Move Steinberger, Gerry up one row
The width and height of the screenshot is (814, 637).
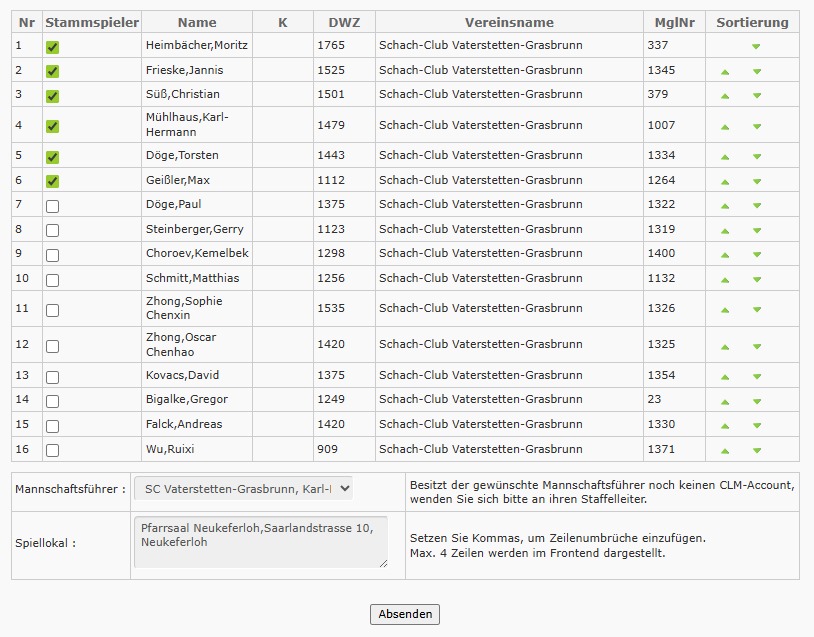click(x=725, y=230)
